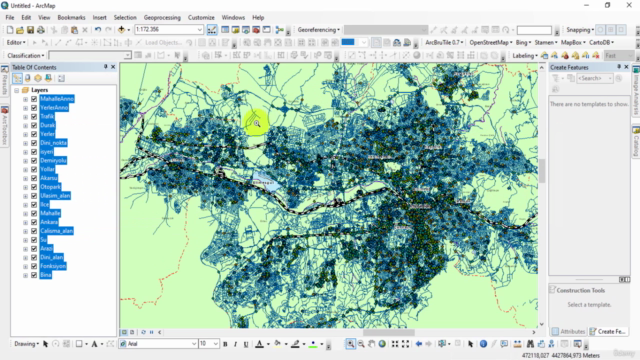
Task: Open the Windows menu
Action: 233,18
